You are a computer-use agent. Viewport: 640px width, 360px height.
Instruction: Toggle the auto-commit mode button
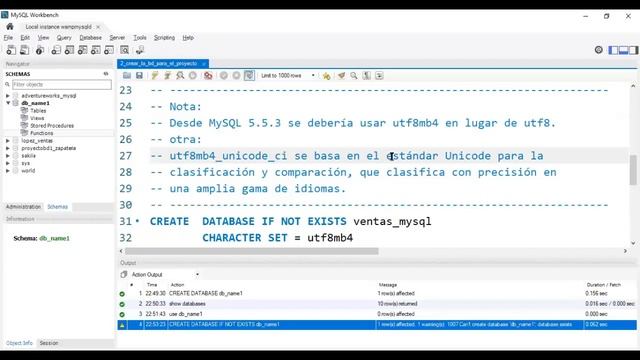click(x=249, y=76)
